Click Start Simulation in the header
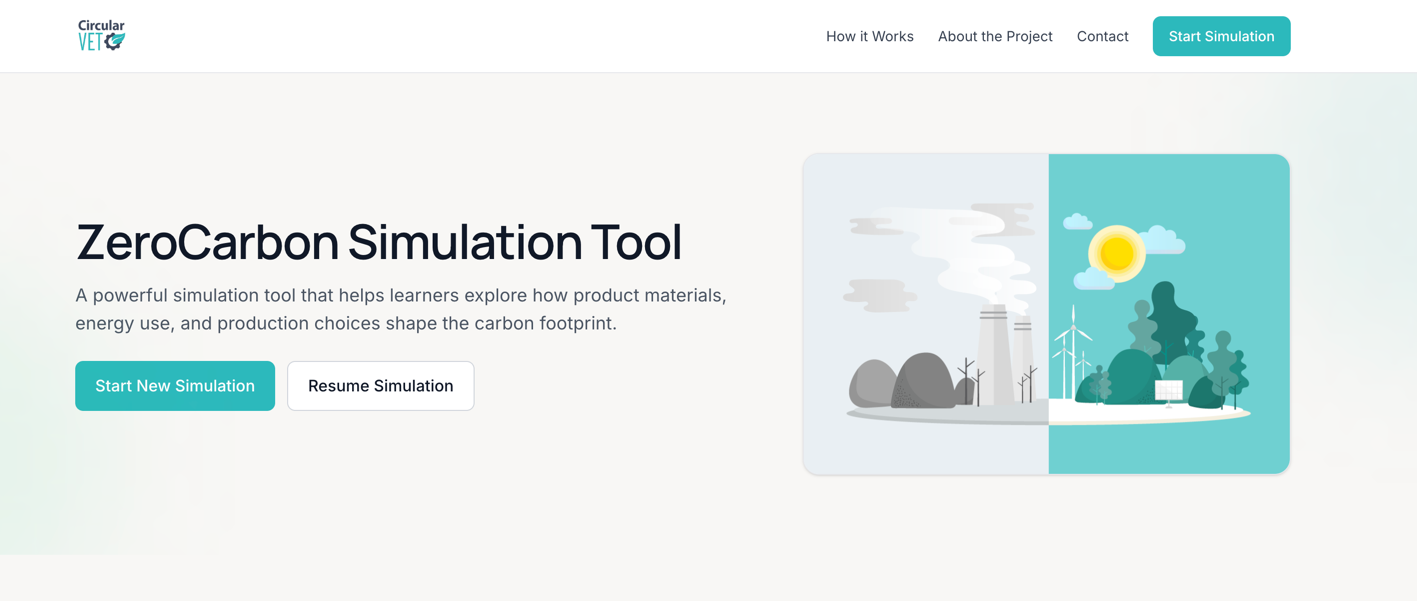 coord(1221,36)
